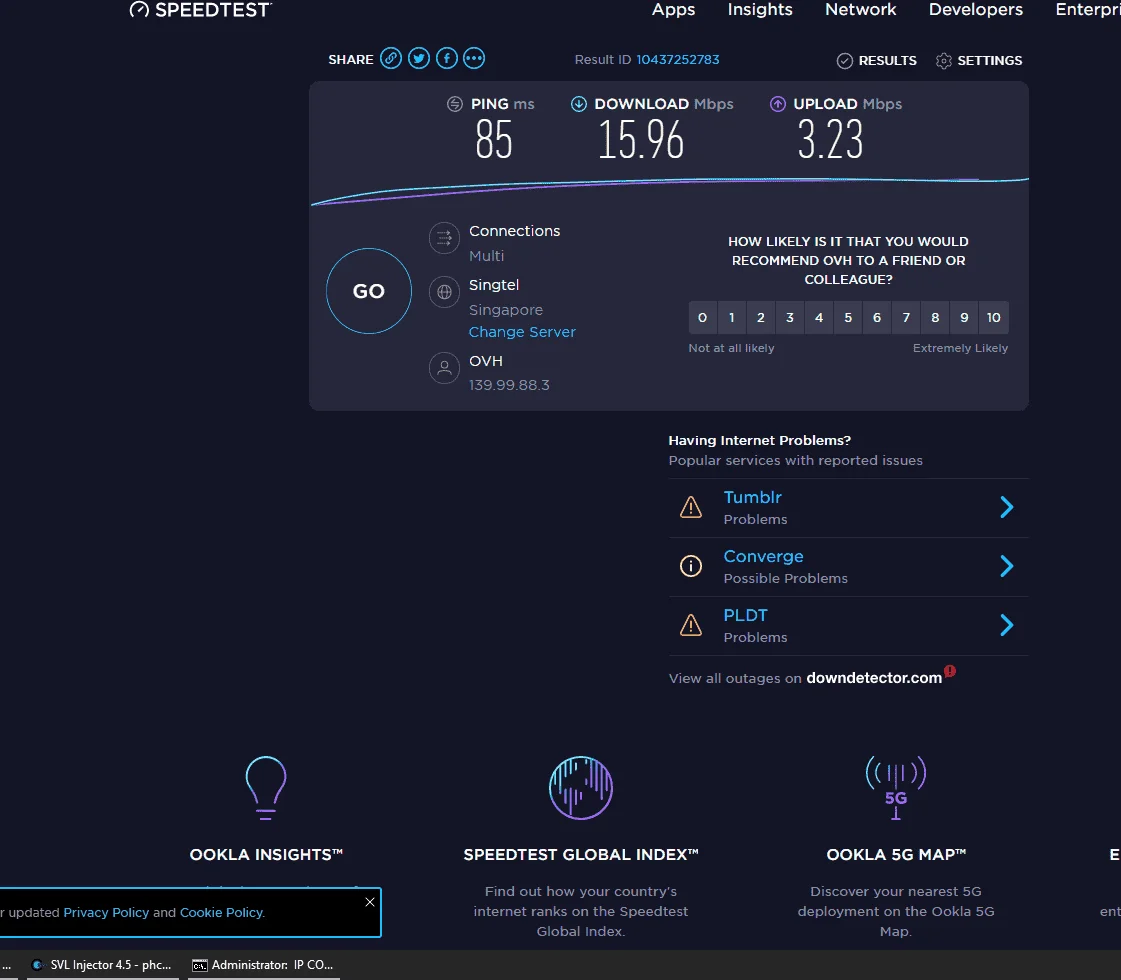Share result on Facebook icon
Viewport: 1121px width, 980px height.
point(447,59)
